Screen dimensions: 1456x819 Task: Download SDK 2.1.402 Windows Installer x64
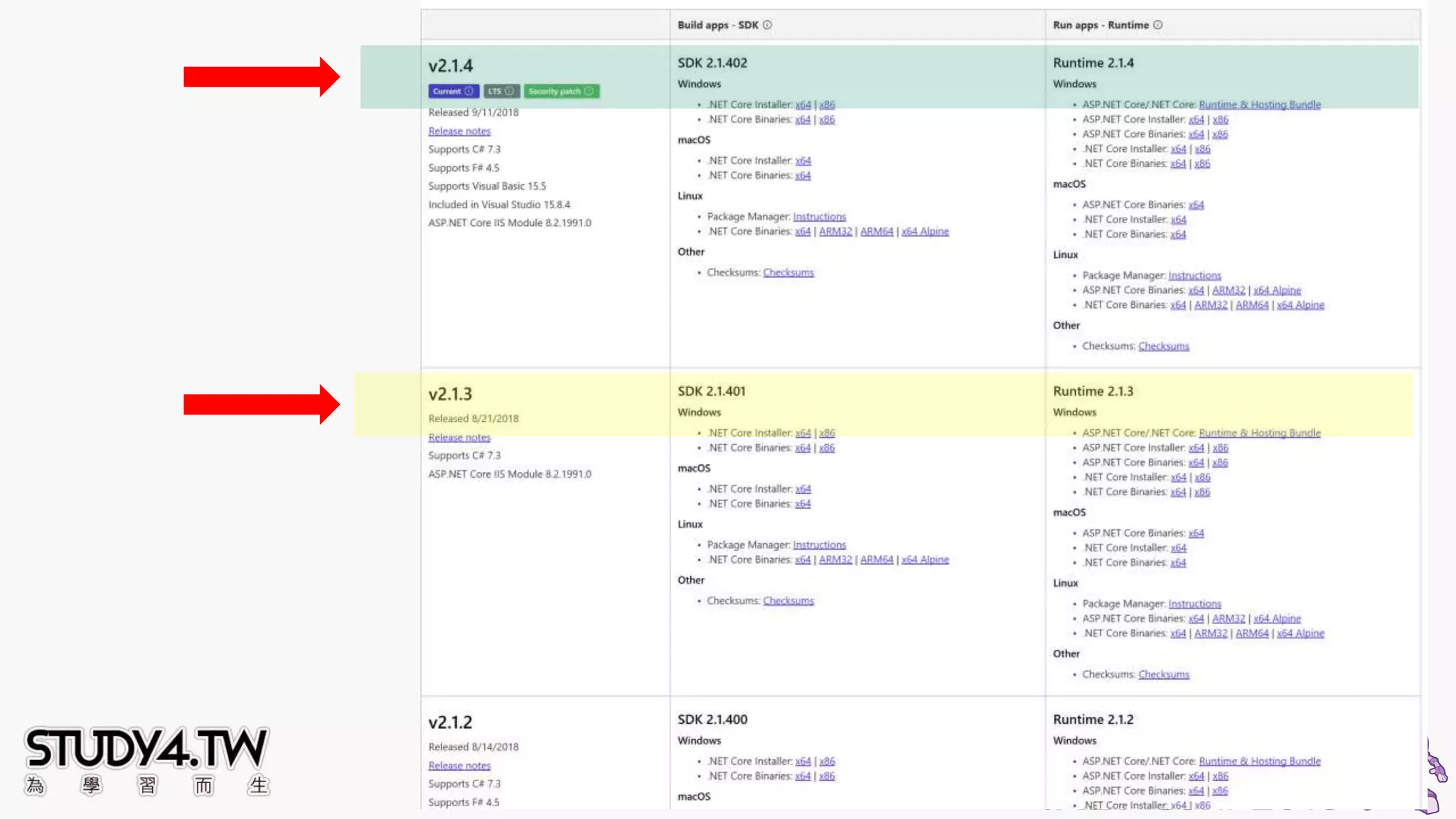(x=803, y=105)
